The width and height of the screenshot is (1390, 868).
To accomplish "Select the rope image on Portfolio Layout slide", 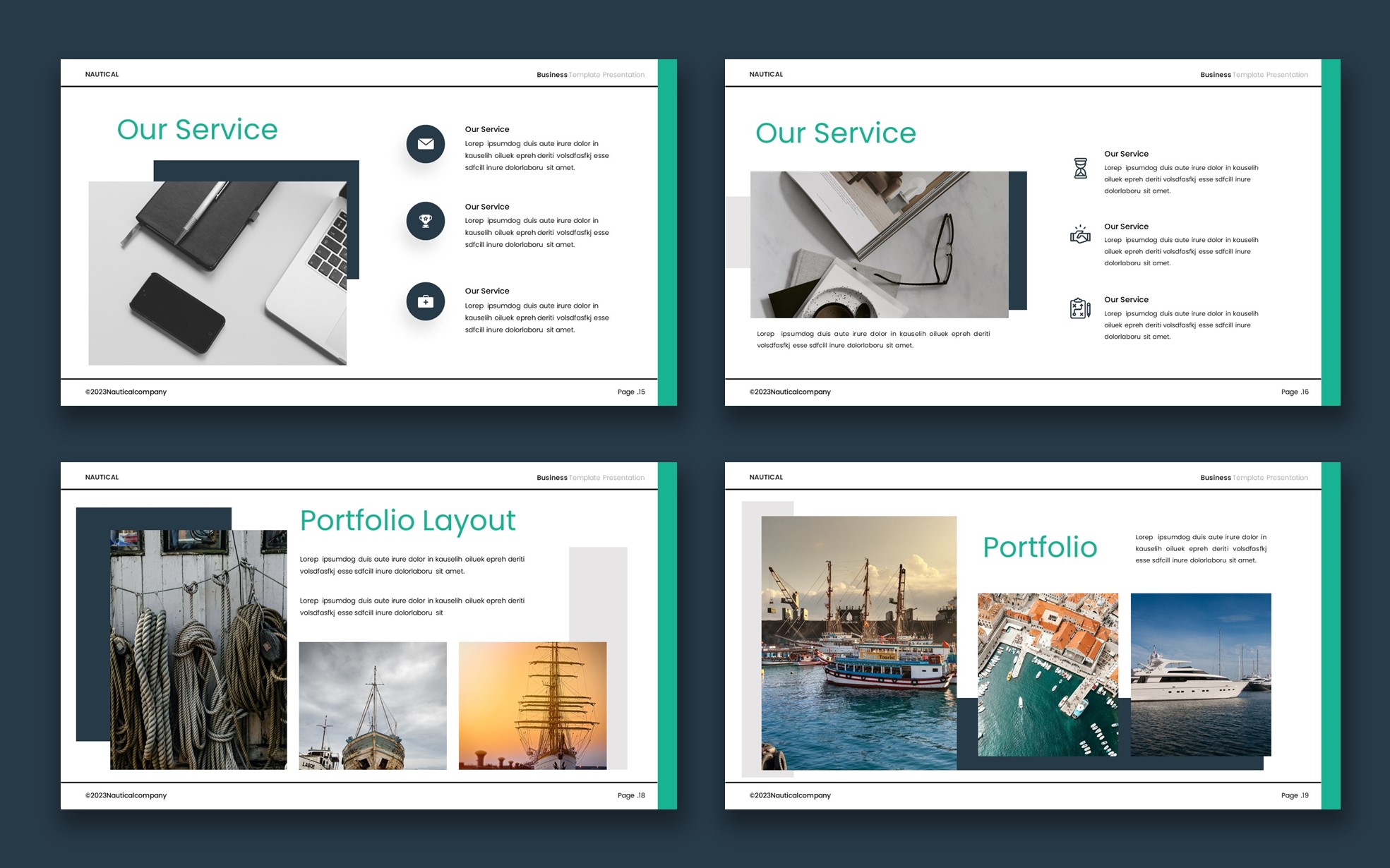I will [198, 649].
